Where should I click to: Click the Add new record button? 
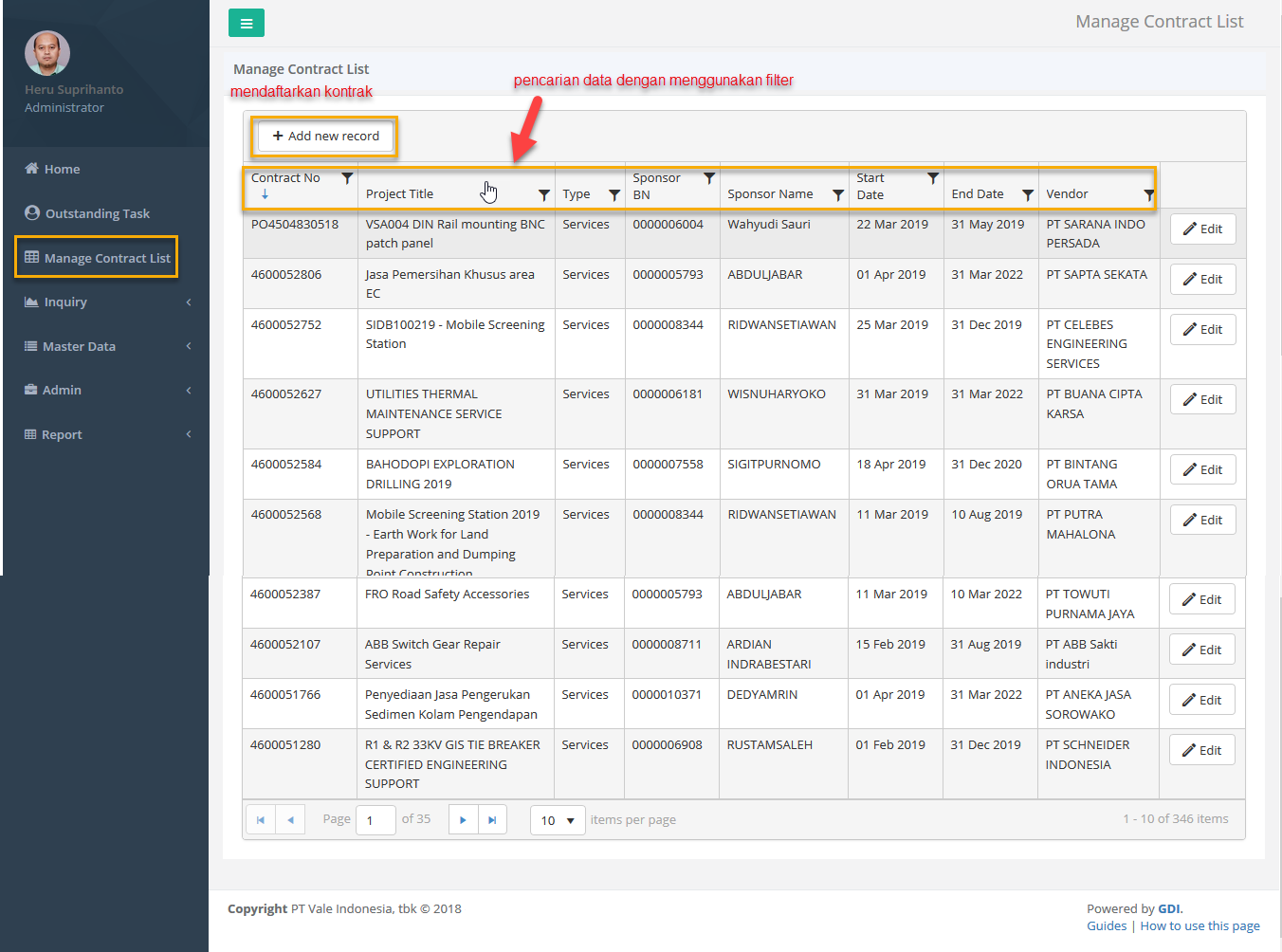[x=325, y=136]
